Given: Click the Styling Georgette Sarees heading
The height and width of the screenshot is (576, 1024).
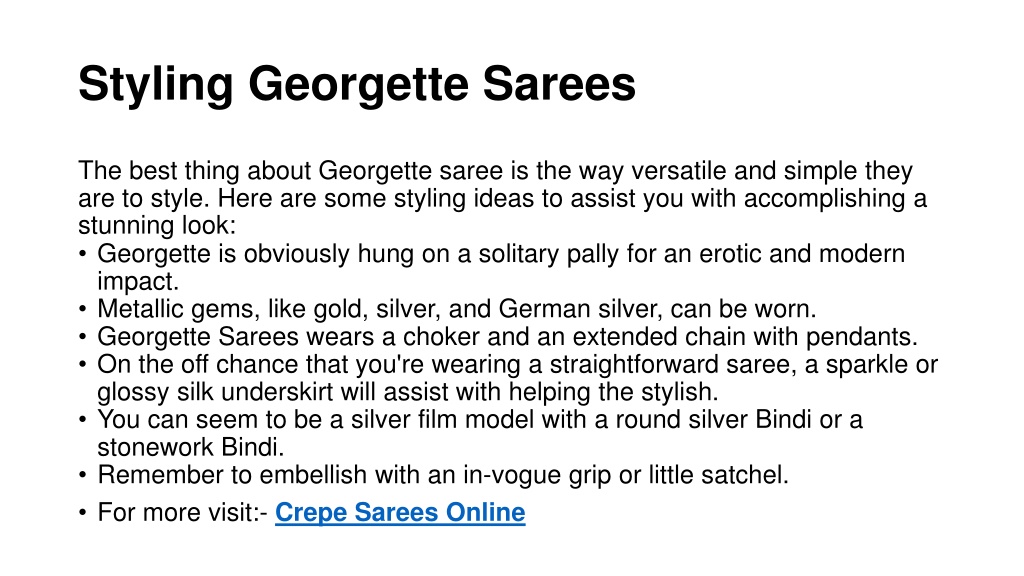Looking at the screenshot, I should coord(357,85).
